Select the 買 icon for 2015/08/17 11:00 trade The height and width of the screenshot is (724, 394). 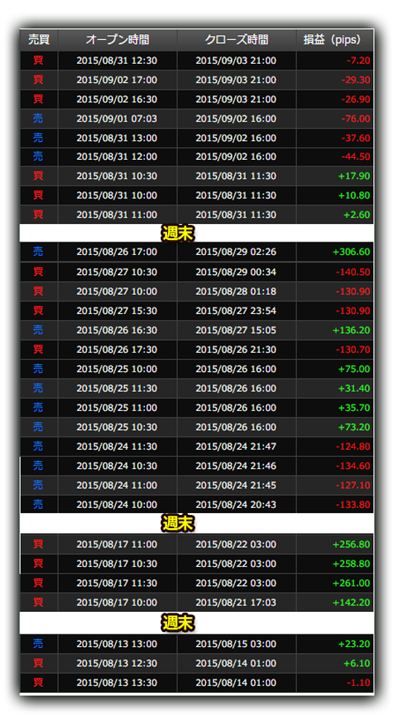38,544
